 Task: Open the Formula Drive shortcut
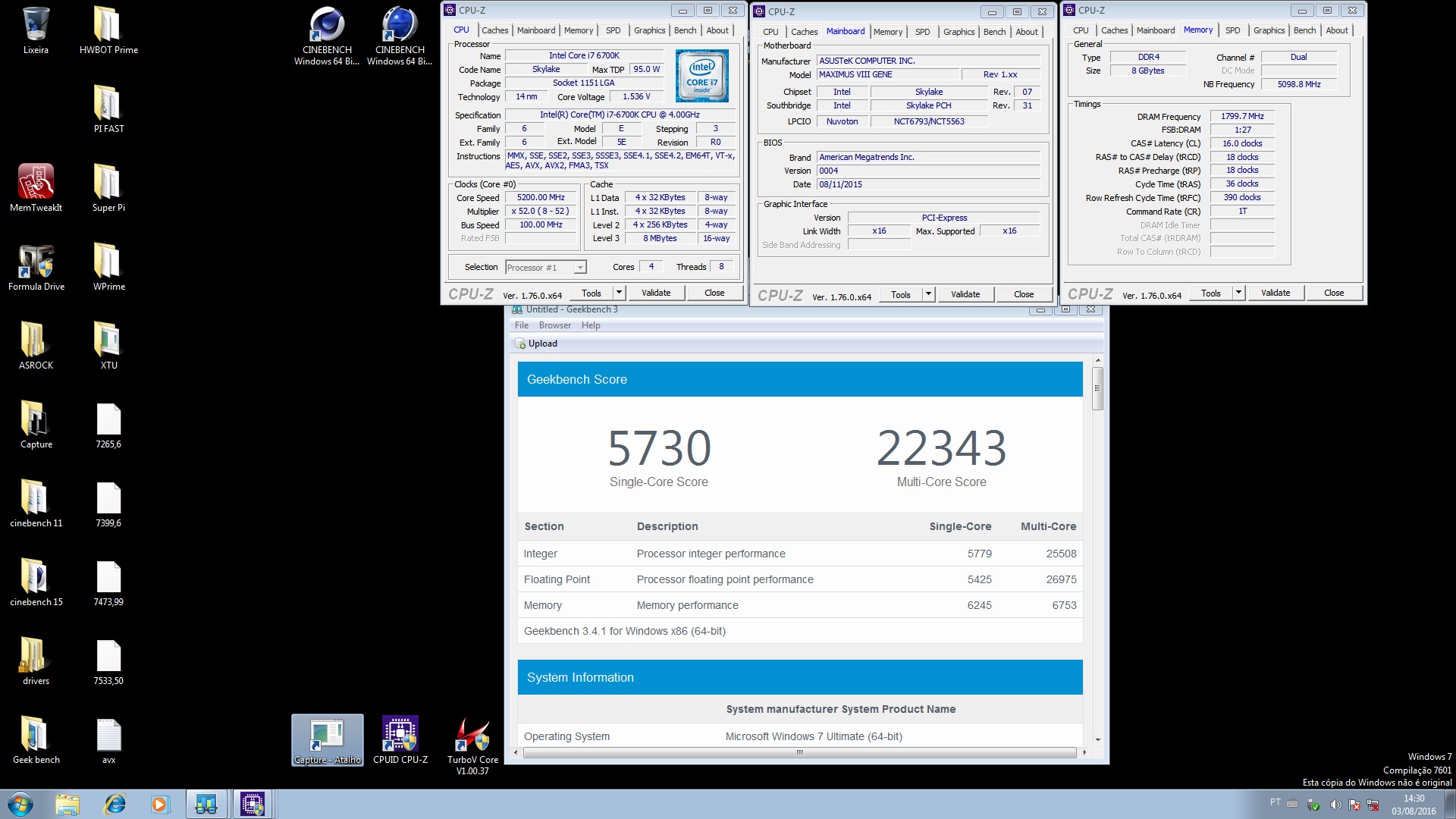[x=36, y=267]
